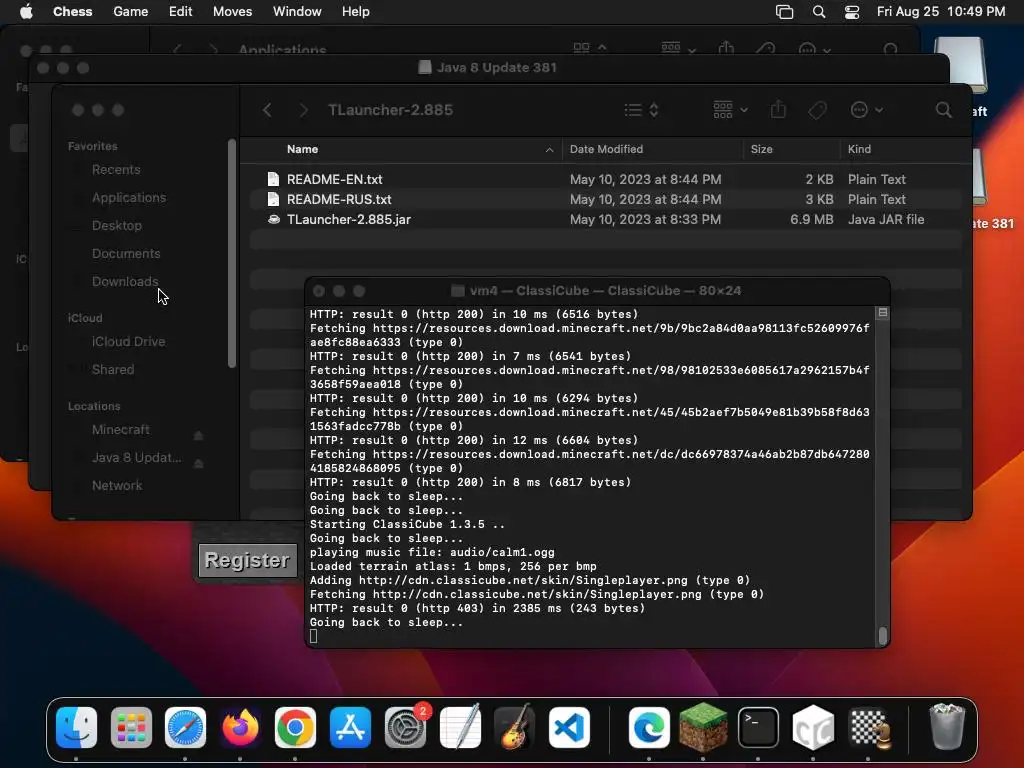Screen dimensions: 1024x768
Task: Open Minecraft location in Finder sidebar
Action: [x=121, y=430]
